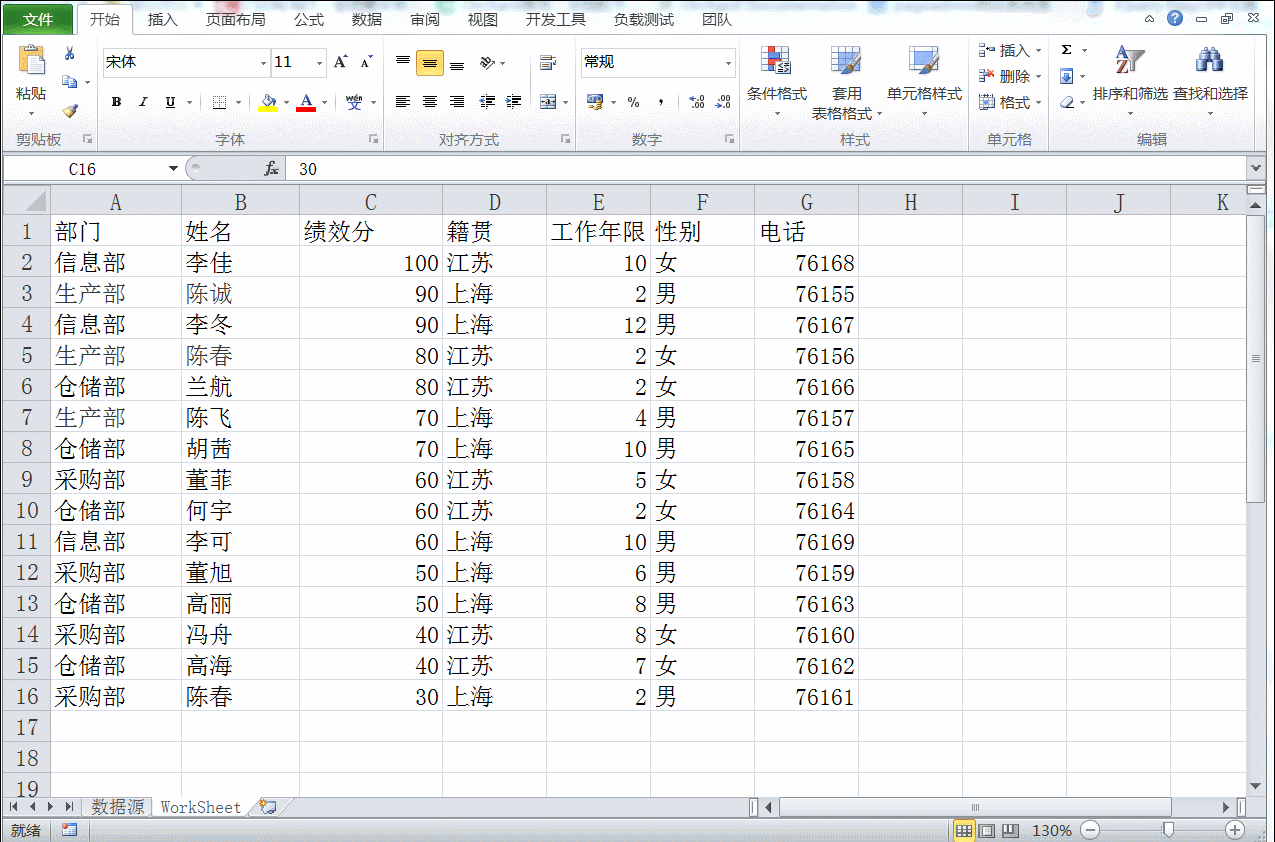Image resolution: width=1275 pixels, height=842 pixels.
Task: Click the red font color A
Action: (306, 102)
